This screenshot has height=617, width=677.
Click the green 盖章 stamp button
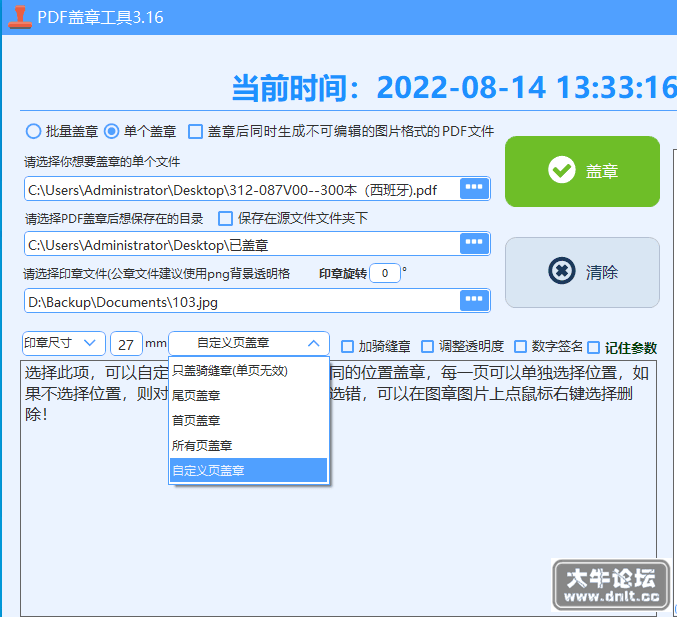tap(582, 171)
